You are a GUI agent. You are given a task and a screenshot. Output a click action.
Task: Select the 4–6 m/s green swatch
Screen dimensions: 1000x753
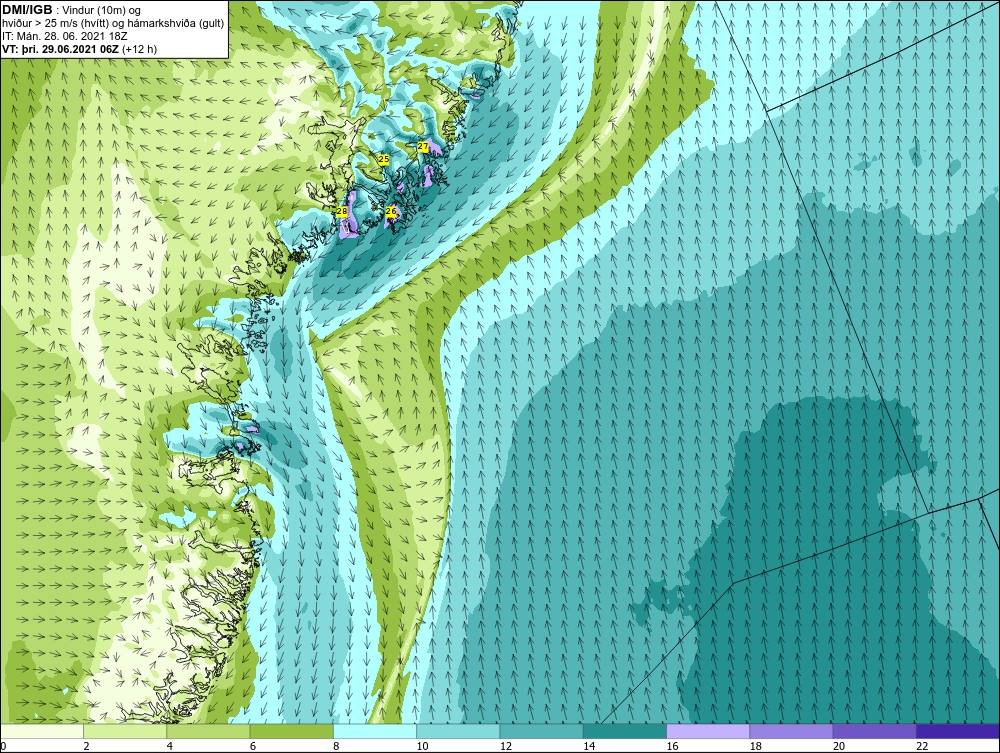pyautogui.click(x=208, y=731)
